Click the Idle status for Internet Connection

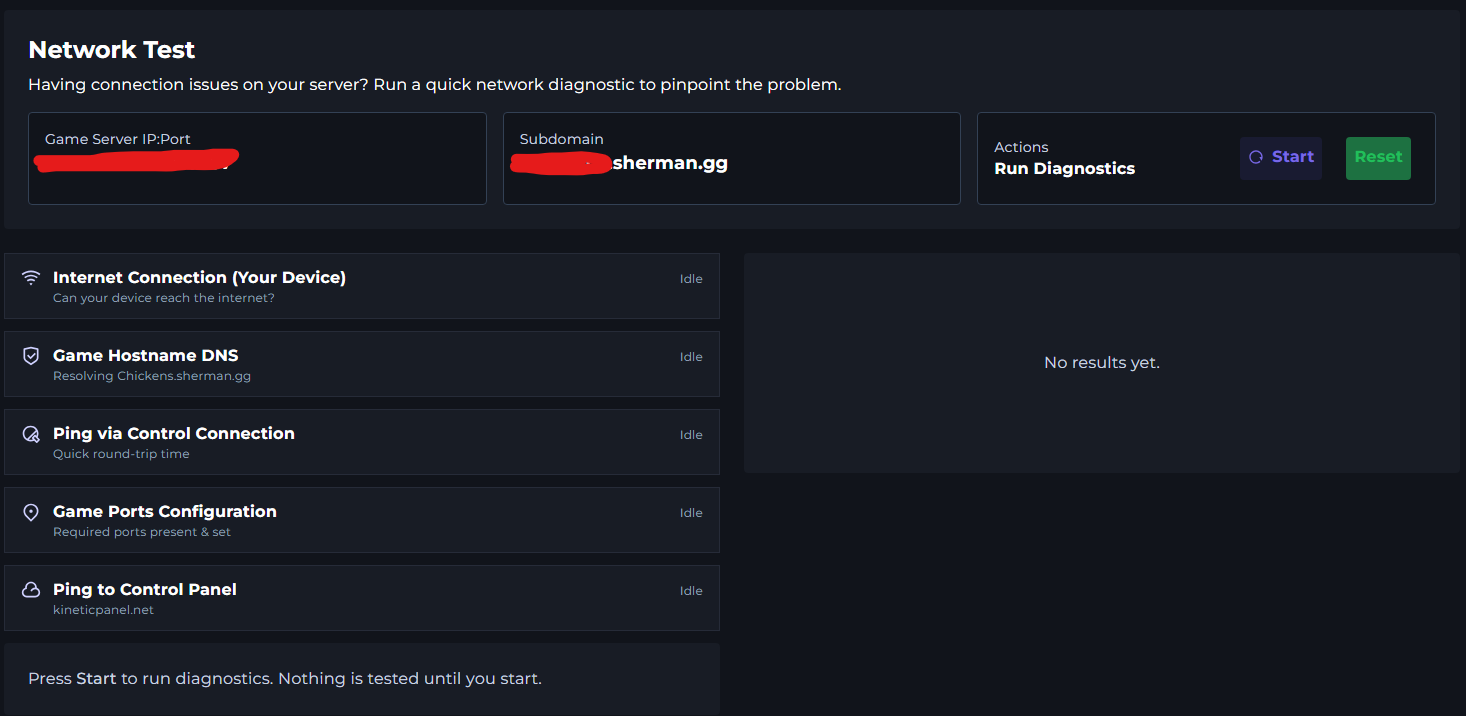691,279
